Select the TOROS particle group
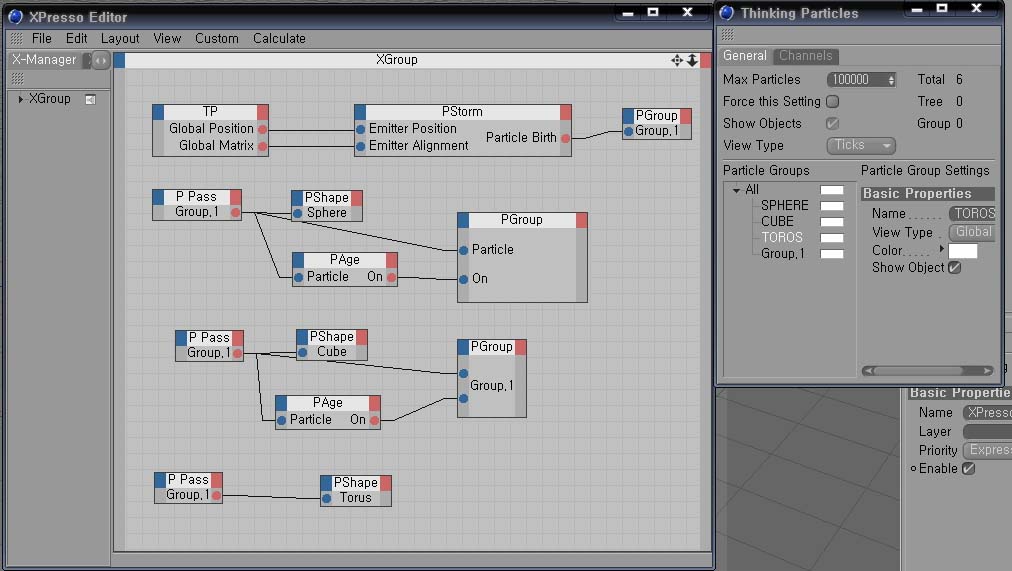This screenshot has width=1012, height=571. (x=782, y=237)
